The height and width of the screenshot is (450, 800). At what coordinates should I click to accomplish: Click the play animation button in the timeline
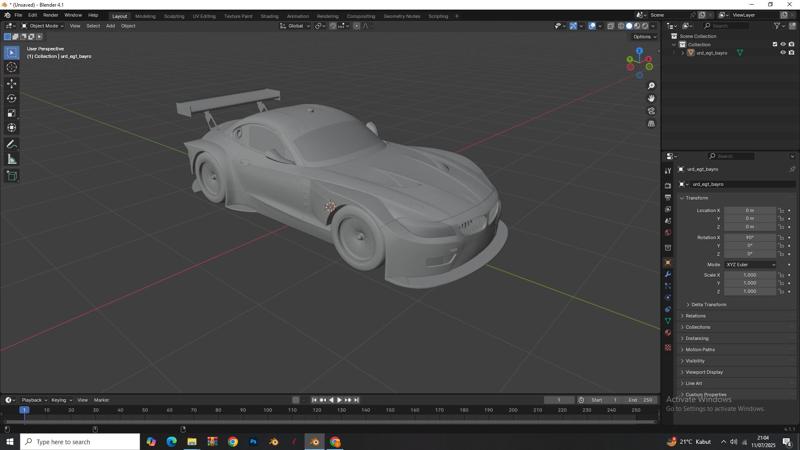[339, 400]
